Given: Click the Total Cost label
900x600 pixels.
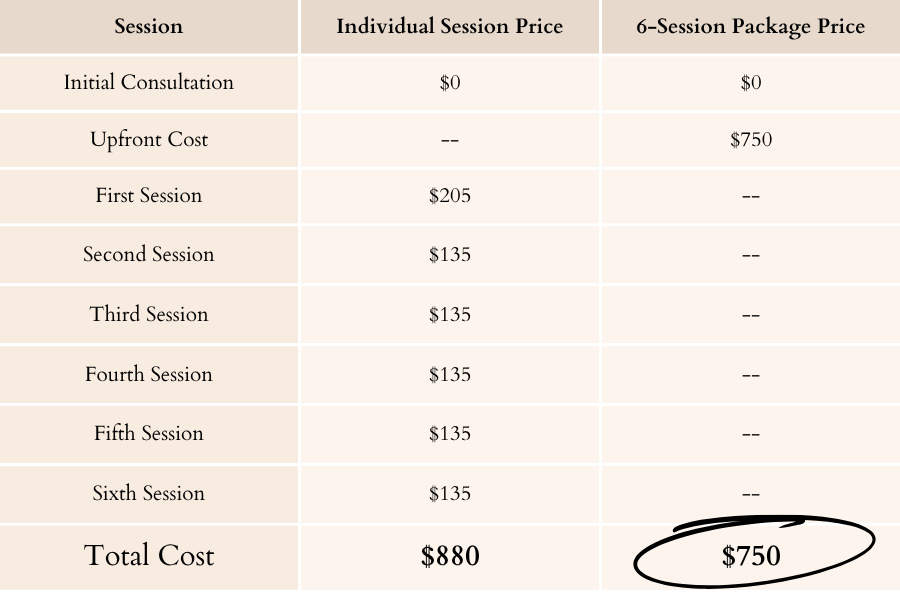Looking at the screenshot, I should [x=149, y=555].
